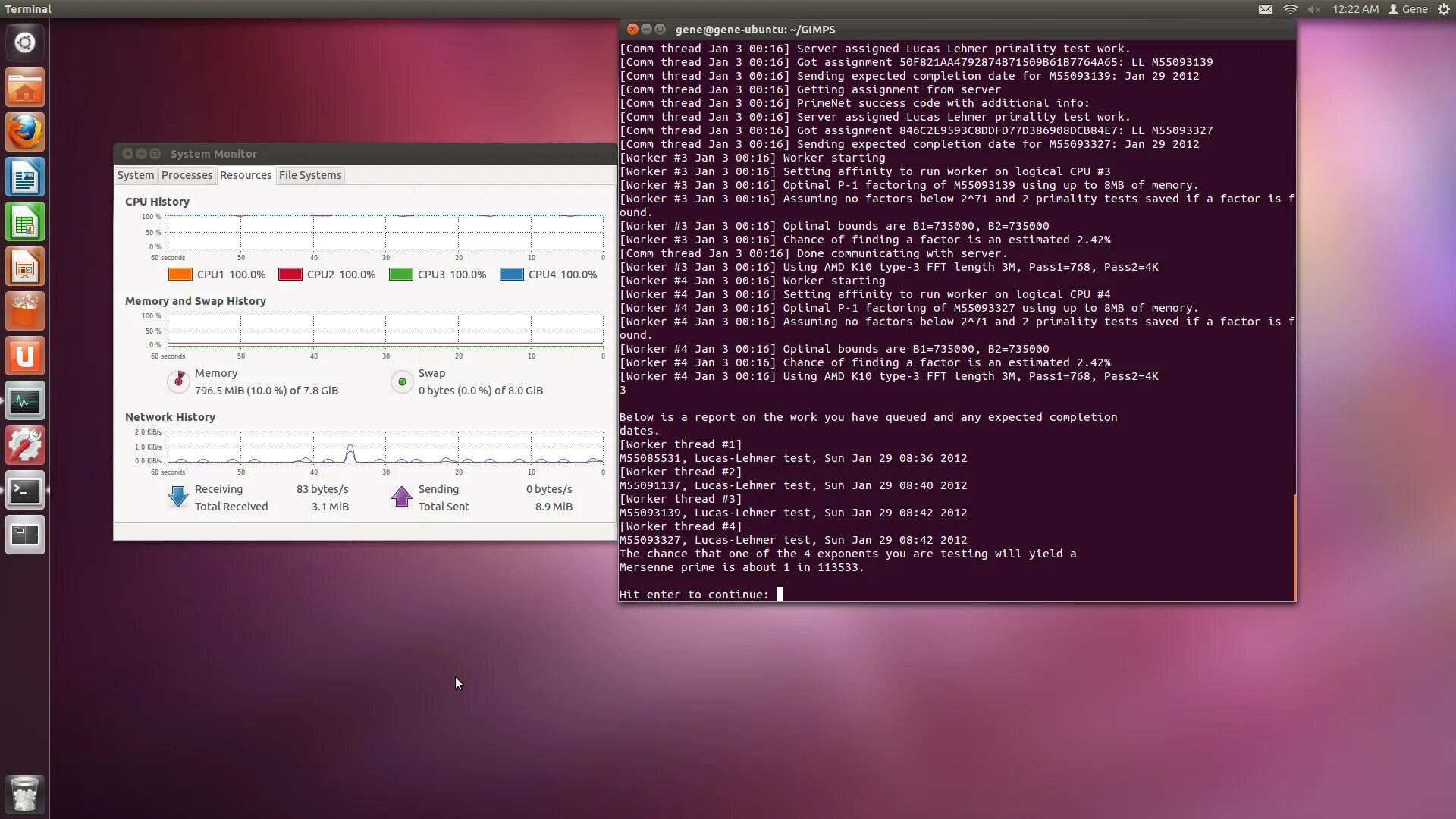Open the sound volume indicator
The image size is (1456, 819).
(x=1314, y=9)
